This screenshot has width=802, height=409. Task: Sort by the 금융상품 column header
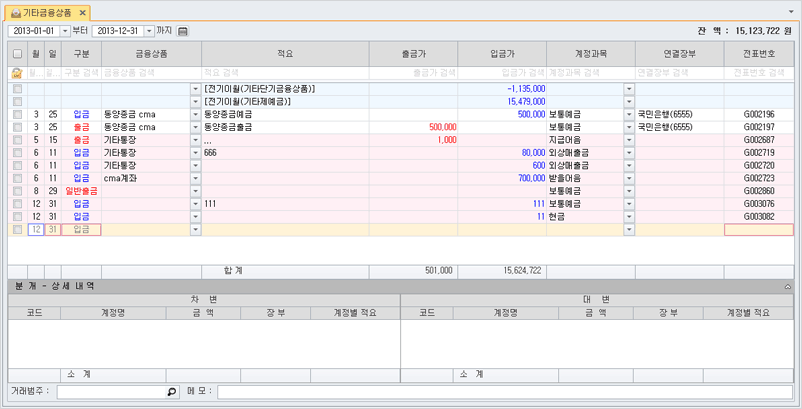(x=151, y=54)
